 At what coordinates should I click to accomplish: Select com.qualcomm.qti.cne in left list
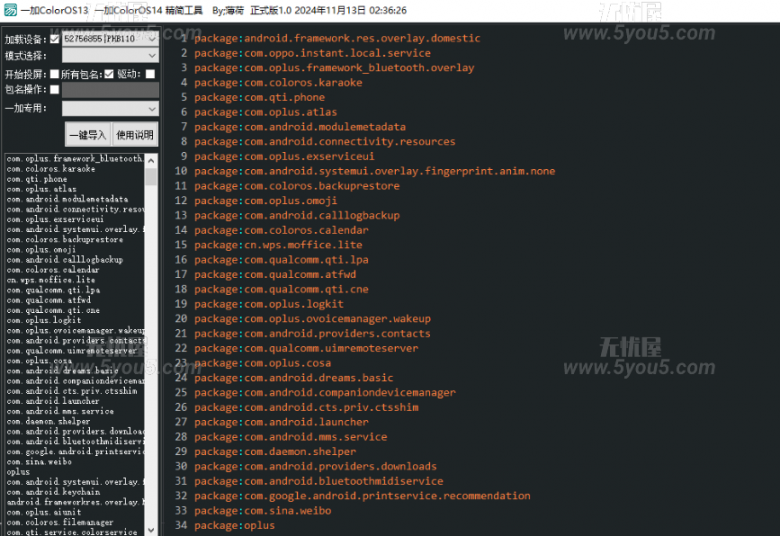click(x=53, y=311)
